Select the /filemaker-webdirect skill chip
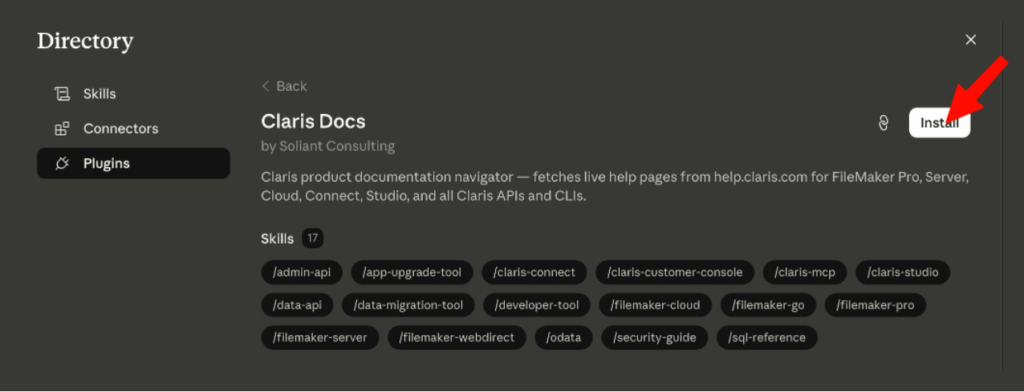1024x392 pixels. (456, 338)
